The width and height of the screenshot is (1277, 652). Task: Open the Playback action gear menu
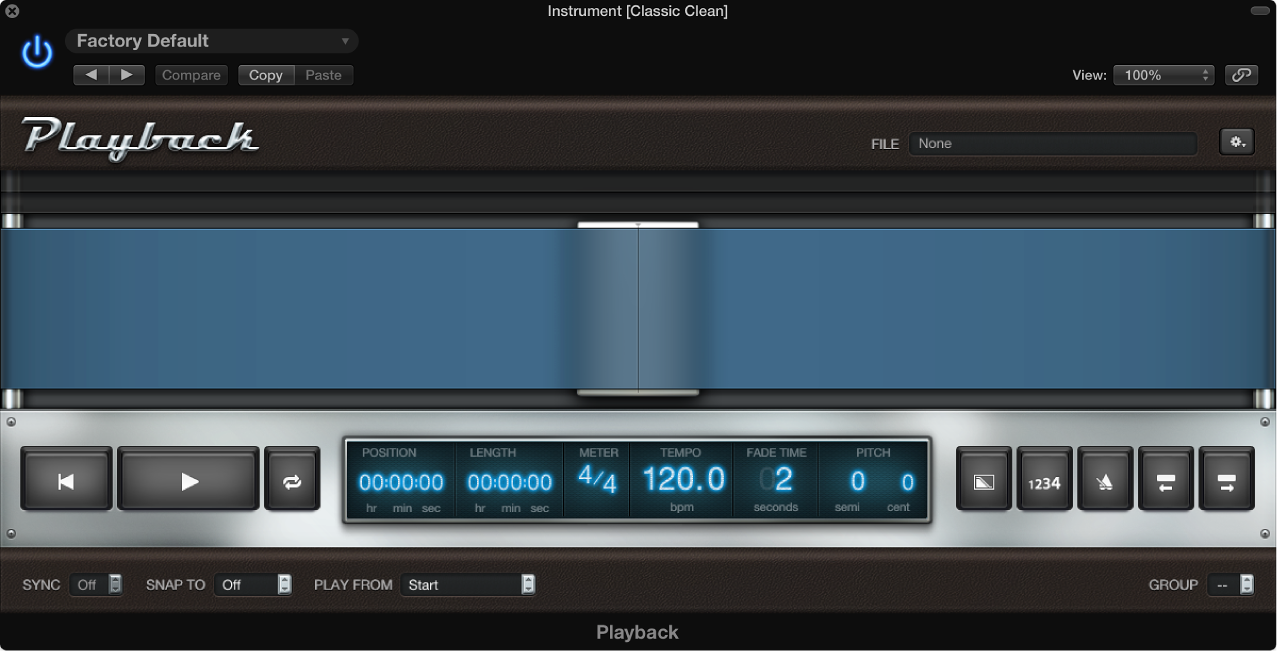coord(1236,141)
